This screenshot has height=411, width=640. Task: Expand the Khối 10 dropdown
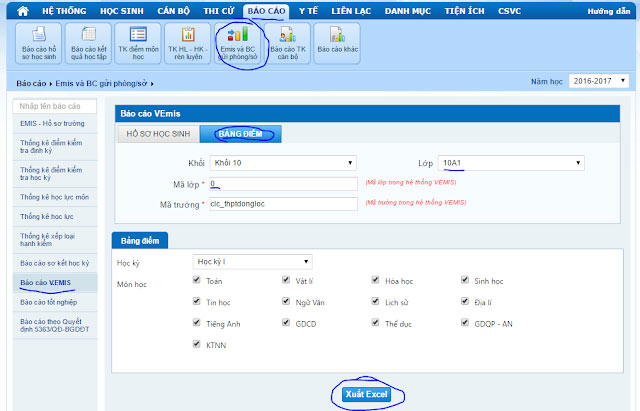coord(282,162)
